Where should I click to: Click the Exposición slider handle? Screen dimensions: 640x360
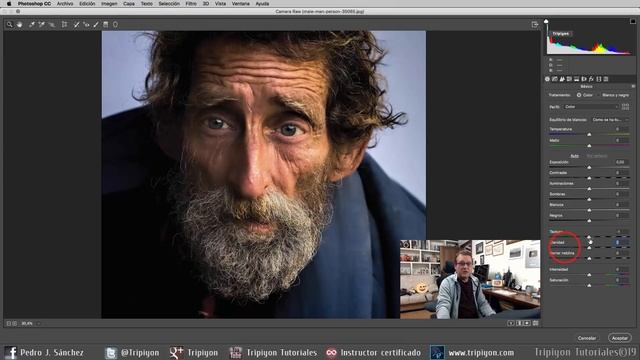pos(589,167)
